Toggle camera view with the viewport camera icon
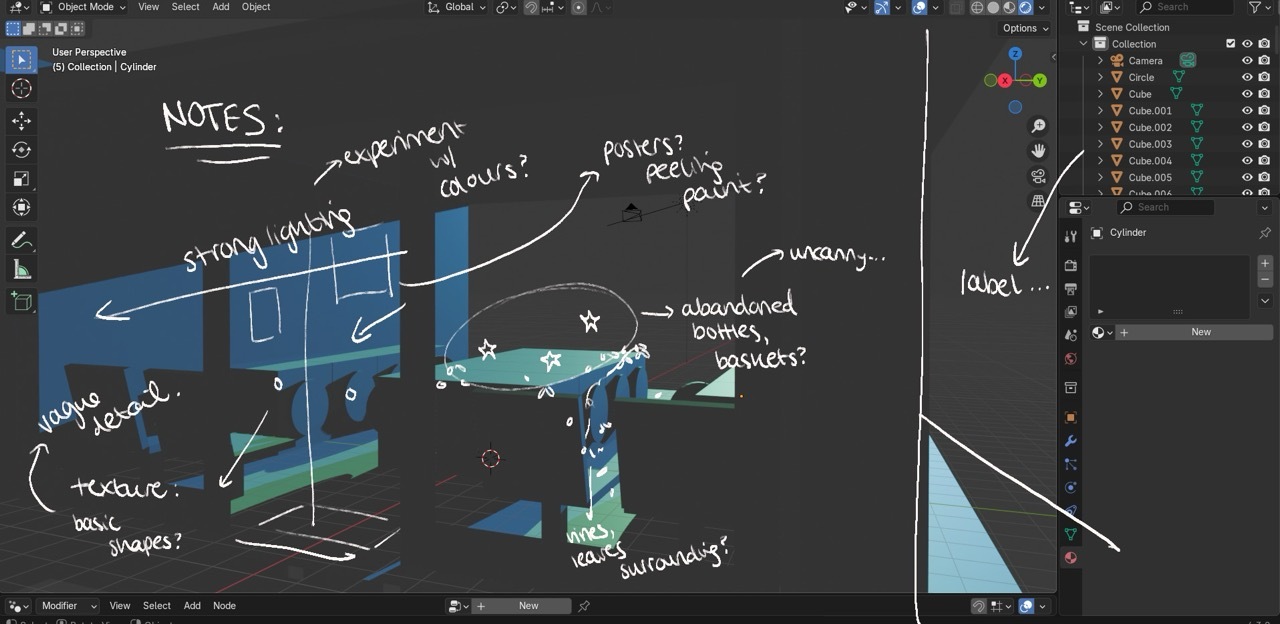This screenshot has height=624, width=1280. (1039, 176)
